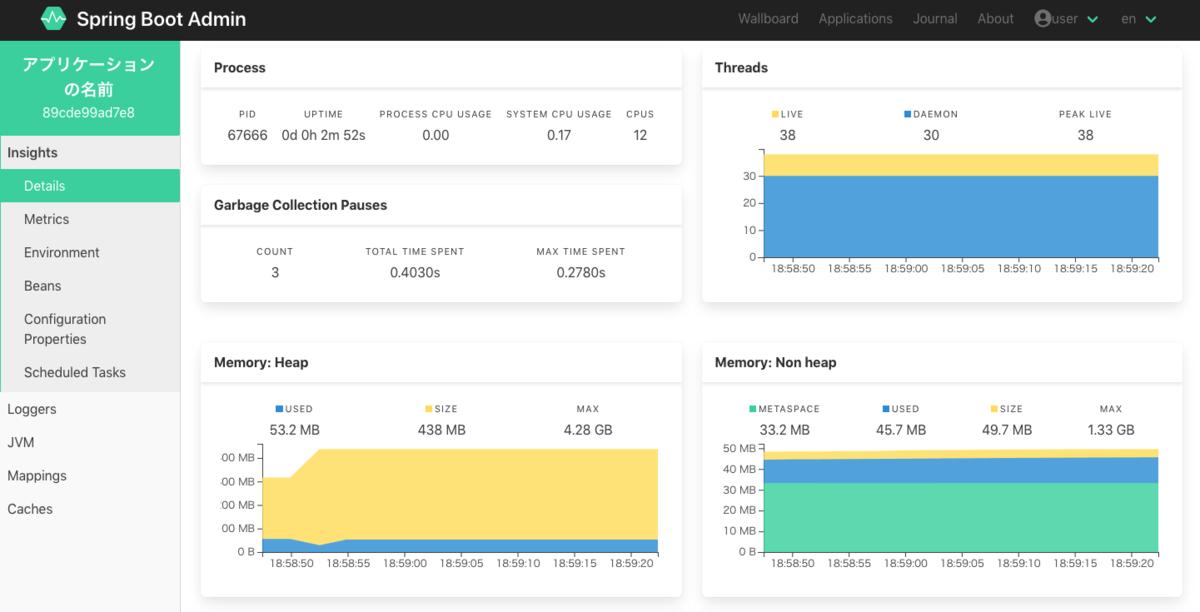1200x612 pixels.
Task: Click the blue DAEMON legend swatch in Threads
Action: pos(908,114)
